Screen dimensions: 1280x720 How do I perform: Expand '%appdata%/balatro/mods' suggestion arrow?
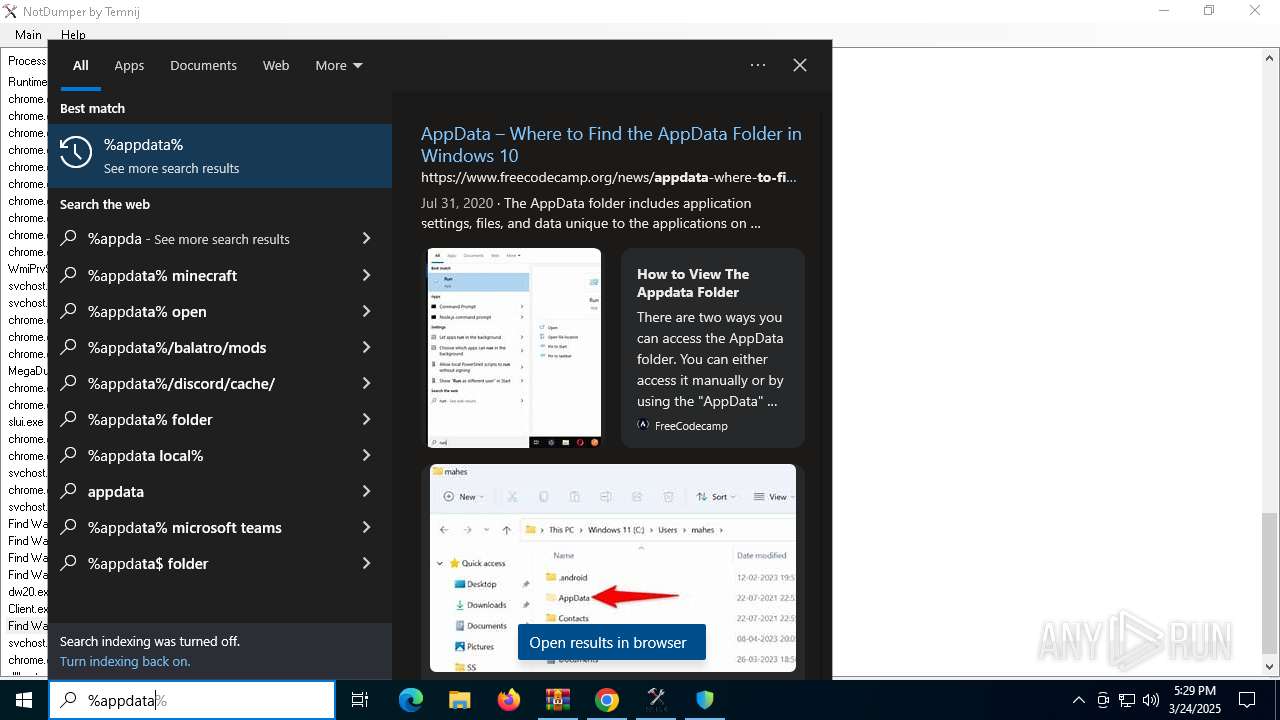(x=366, y=347)
